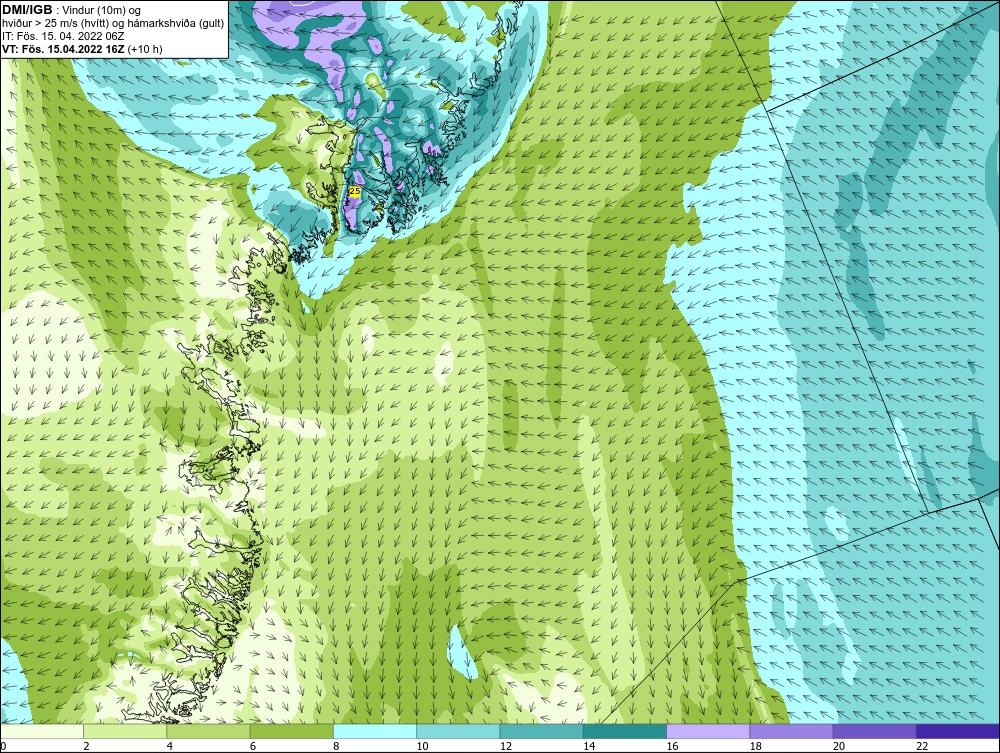Select the 18-20 m/s purple legend swatch

point(791,731)
